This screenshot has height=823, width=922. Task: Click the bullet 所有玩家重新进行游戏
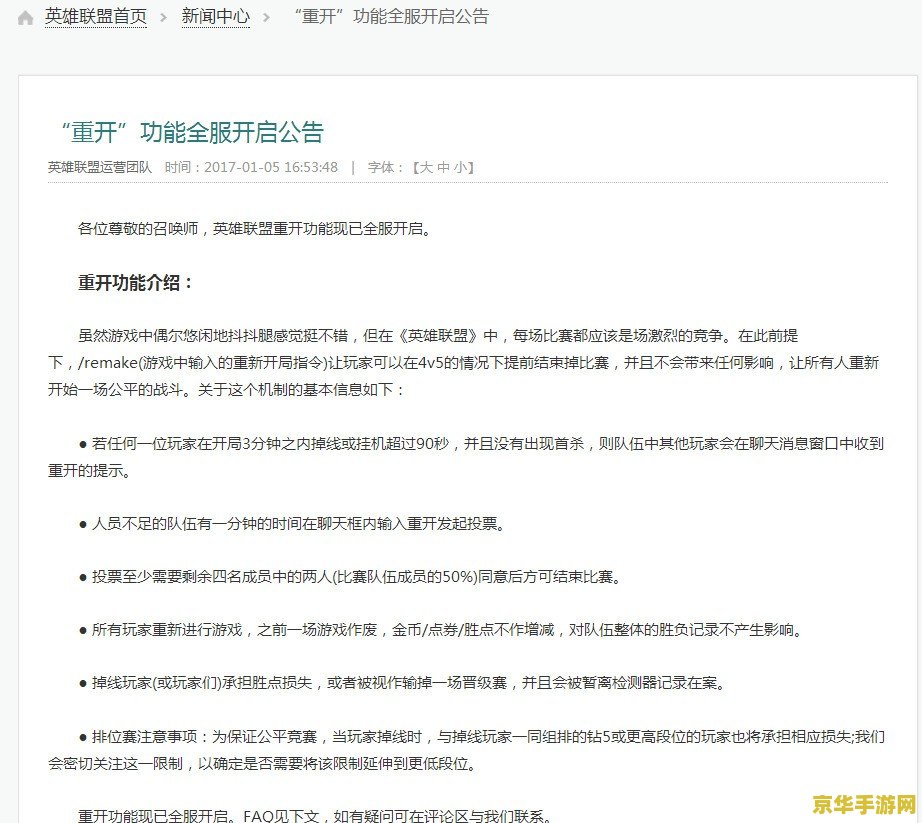click(x=441, y=630)
